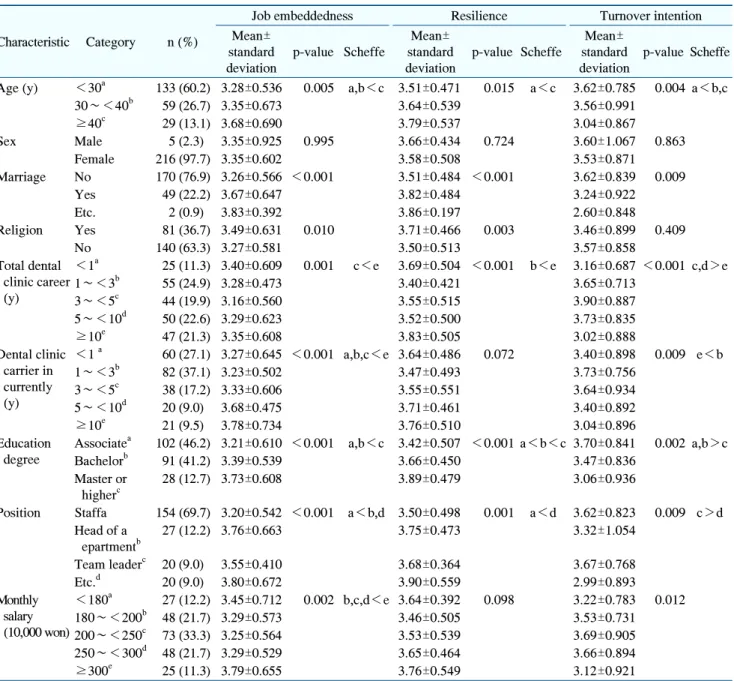This screenshot has width=734, height=681.
Task: Click the Scheffe result 'a,b>c'
Action: pos(710,444)
